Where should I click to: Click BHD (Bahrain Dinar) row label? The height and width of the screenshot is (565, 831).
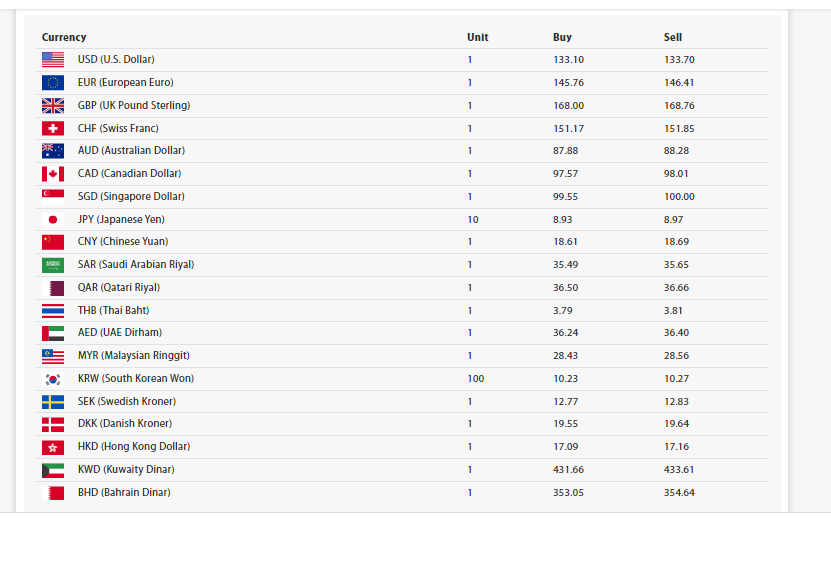pyautogui.click(x=124, y=493)
